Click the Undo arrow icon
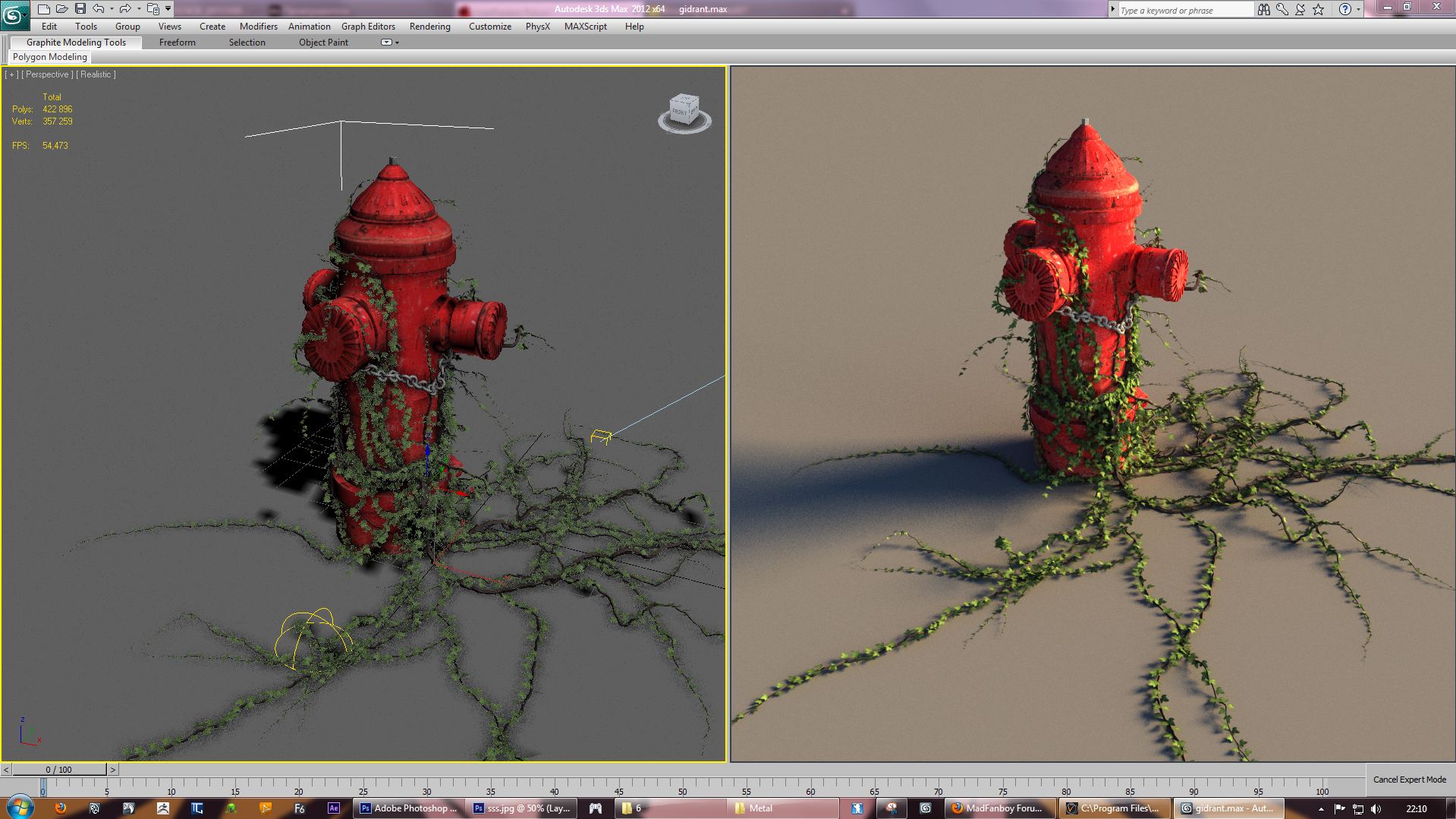Image resolution: width=1456 pixels, height=819 pixels. tap(98, 9)
